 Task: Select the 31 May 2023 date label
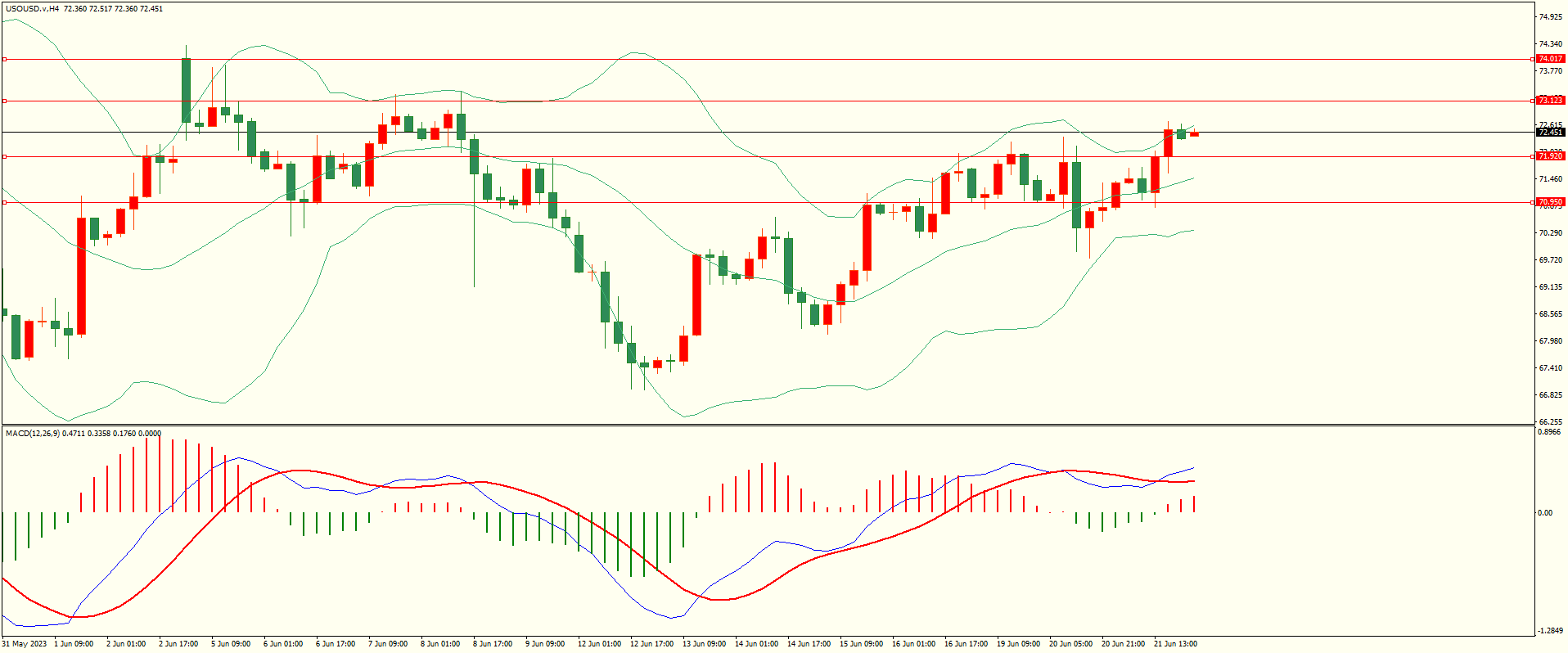pyautogui.click(x=24, y=644)
